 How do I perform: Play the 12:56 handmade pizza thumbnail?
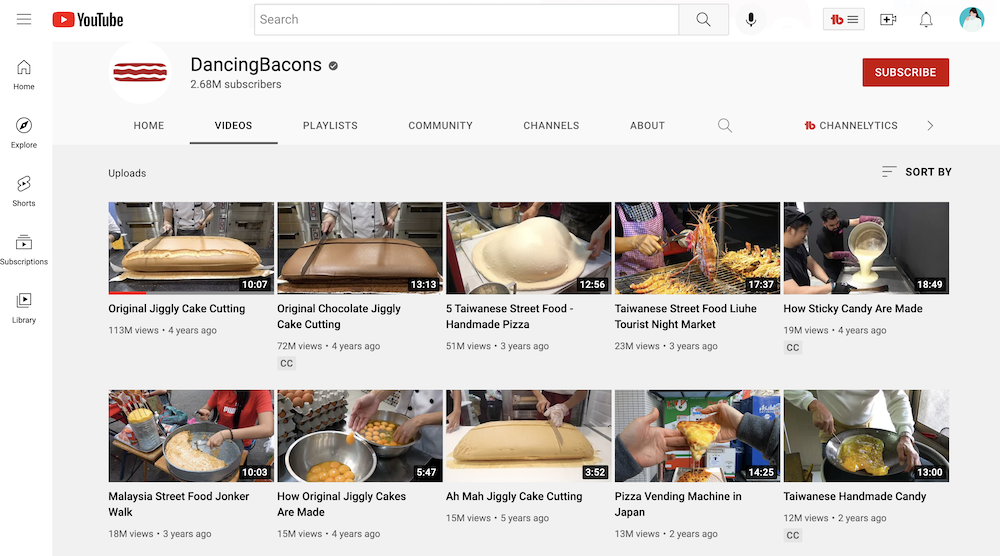coord(529,248)
